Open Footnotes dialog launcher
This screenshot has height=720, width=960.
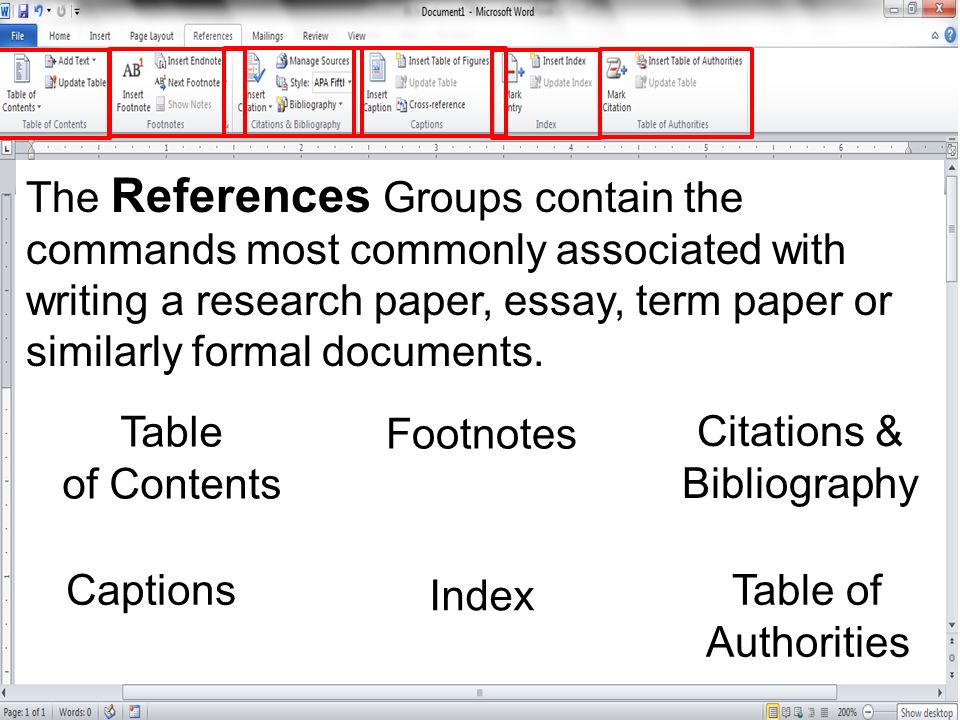(x=226, y=126)
